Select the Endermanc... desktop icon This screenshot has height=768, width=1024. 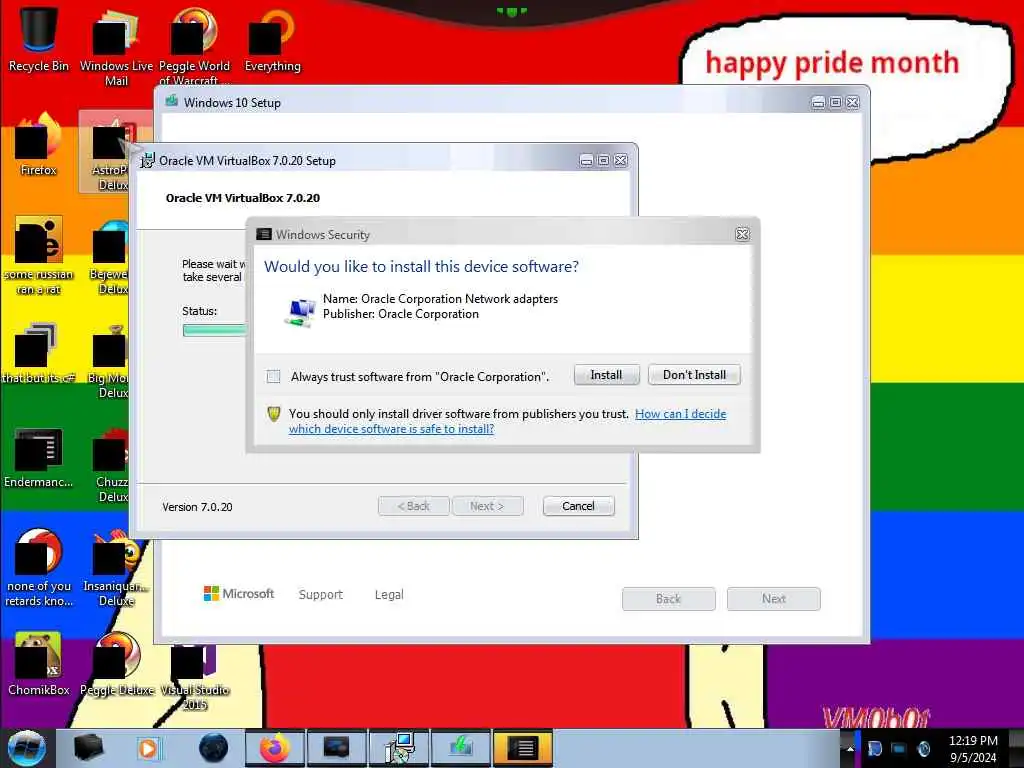[39, 457]
